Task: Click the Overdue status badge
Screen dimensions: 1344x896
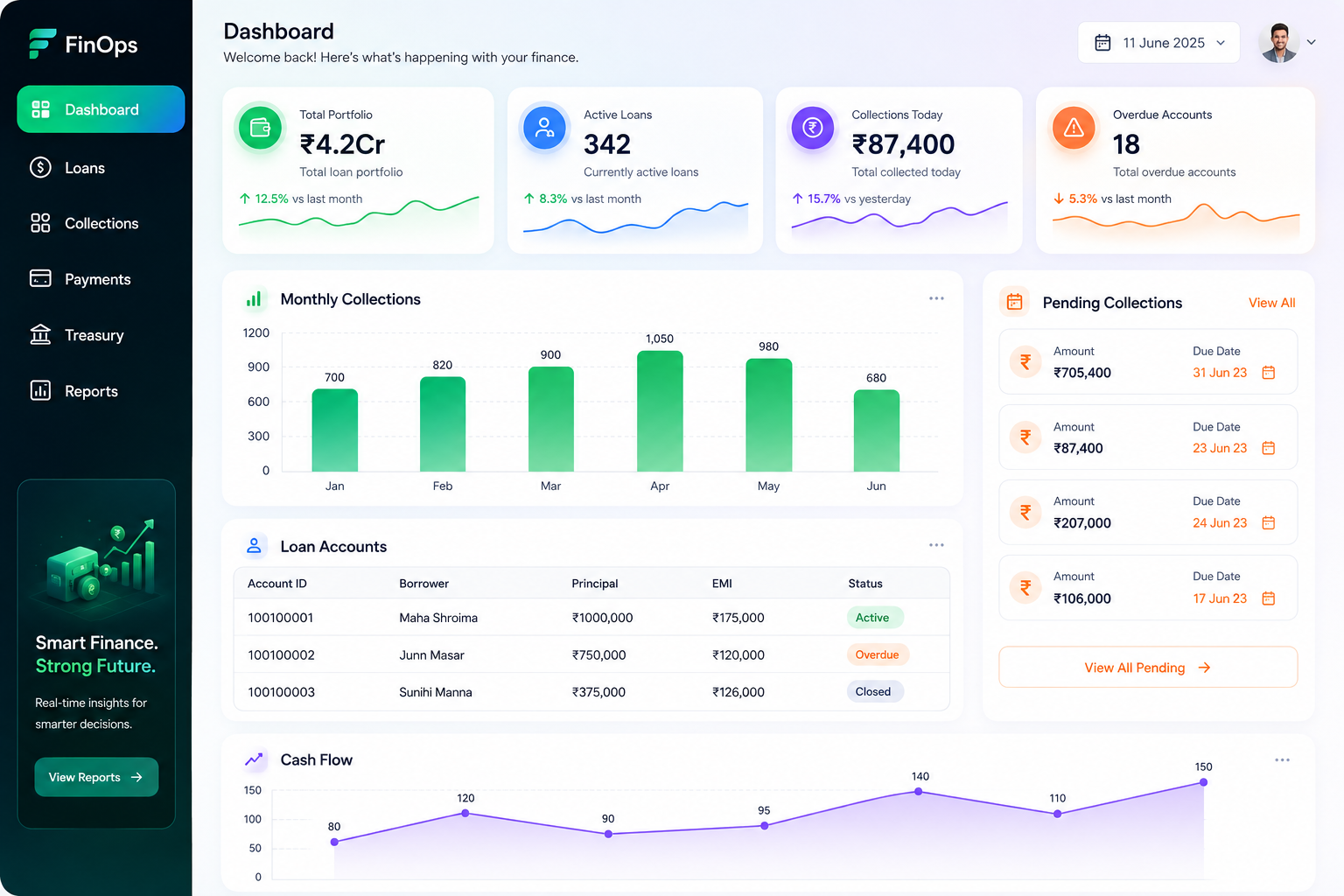Action: [x=878, y=654]
